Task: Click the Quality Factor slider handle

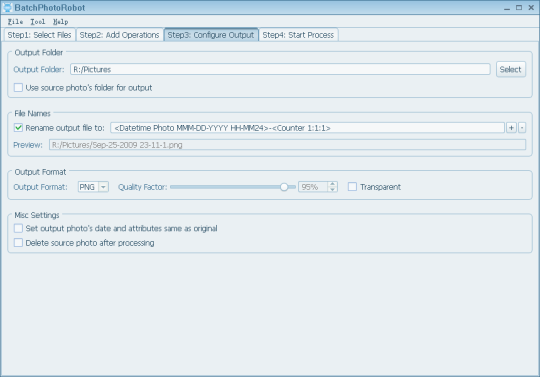Action: tap(284, 187)
